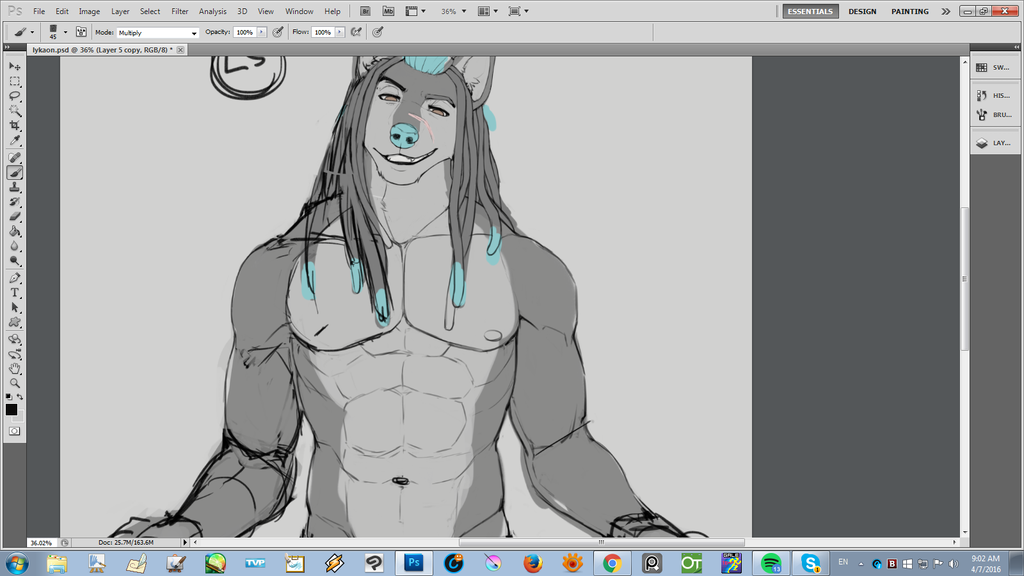Toggle the airbrush mode button
This screenshot has width=1024, height=576.
[x=355, y=32]
